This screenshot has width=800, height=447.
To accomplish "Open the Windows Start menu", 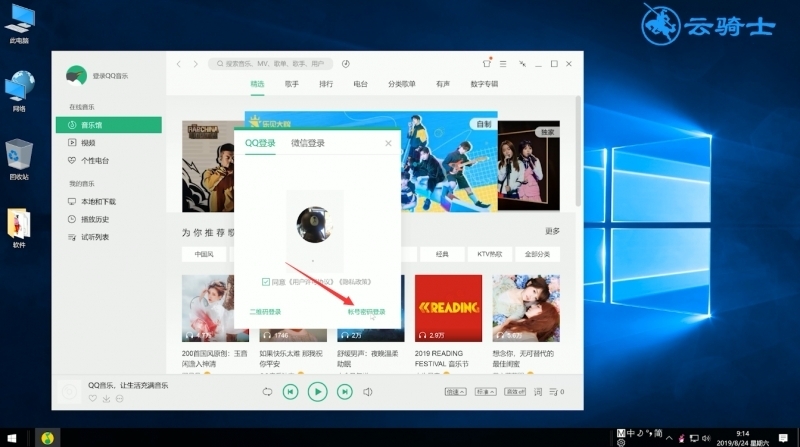I will pos(12,438).
